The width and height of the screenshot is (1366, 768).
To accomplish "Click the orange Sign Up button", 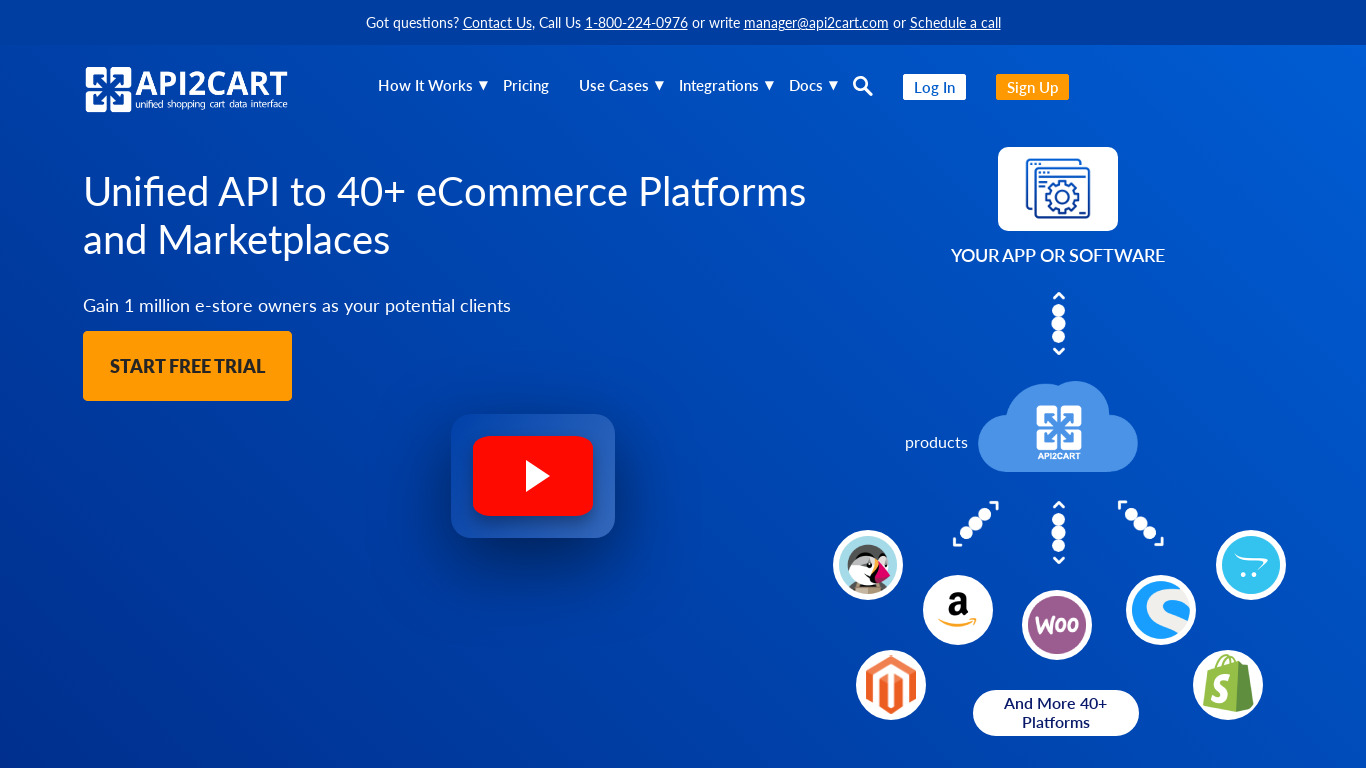I will coord(1032,87).
